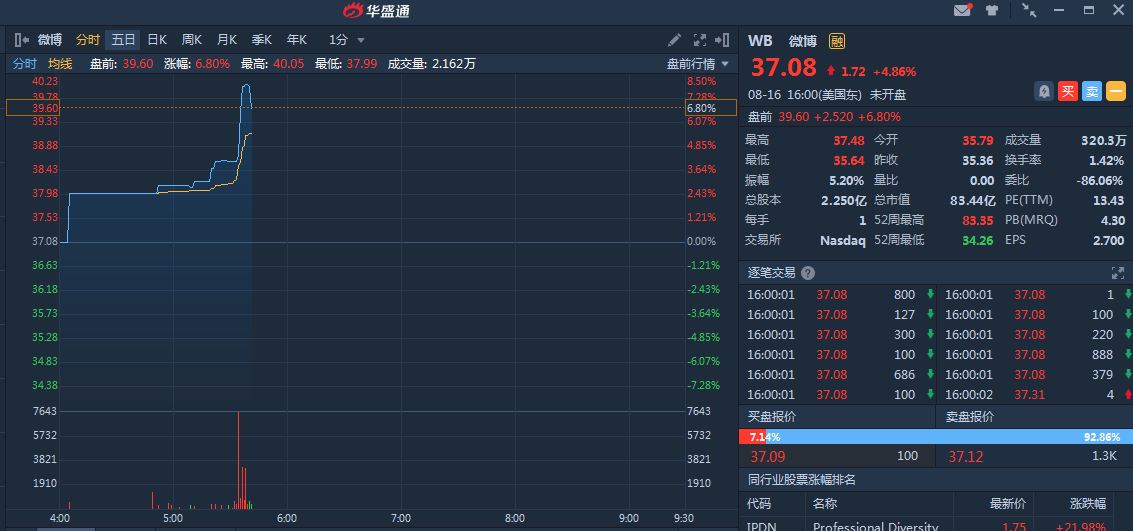Click the WB ticker symbol
This screenshot has height=531, width=1133.
point(760,41)
